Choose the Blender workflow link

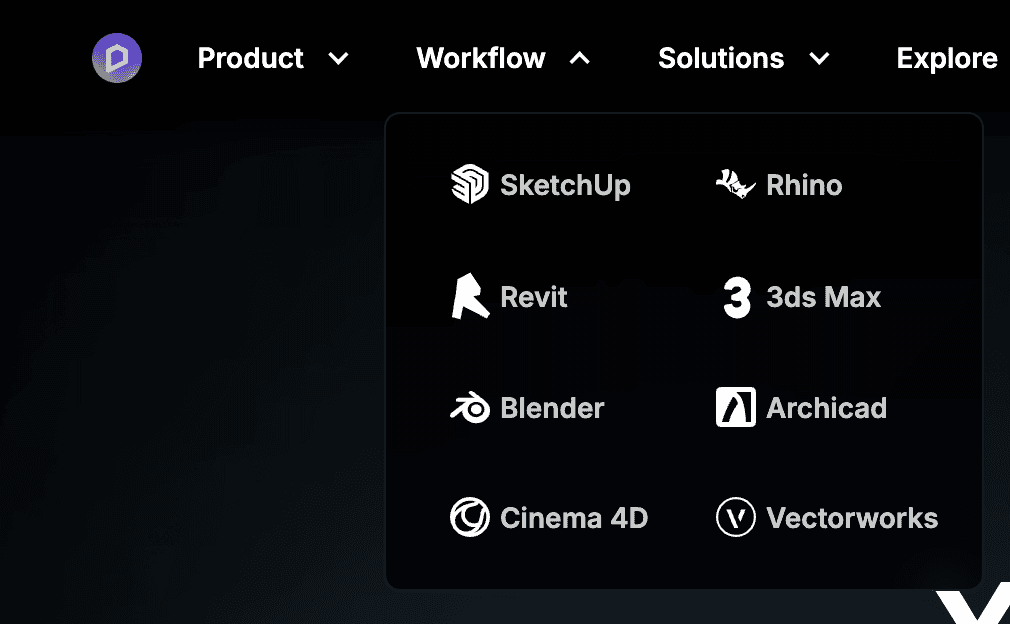point(527,408)
